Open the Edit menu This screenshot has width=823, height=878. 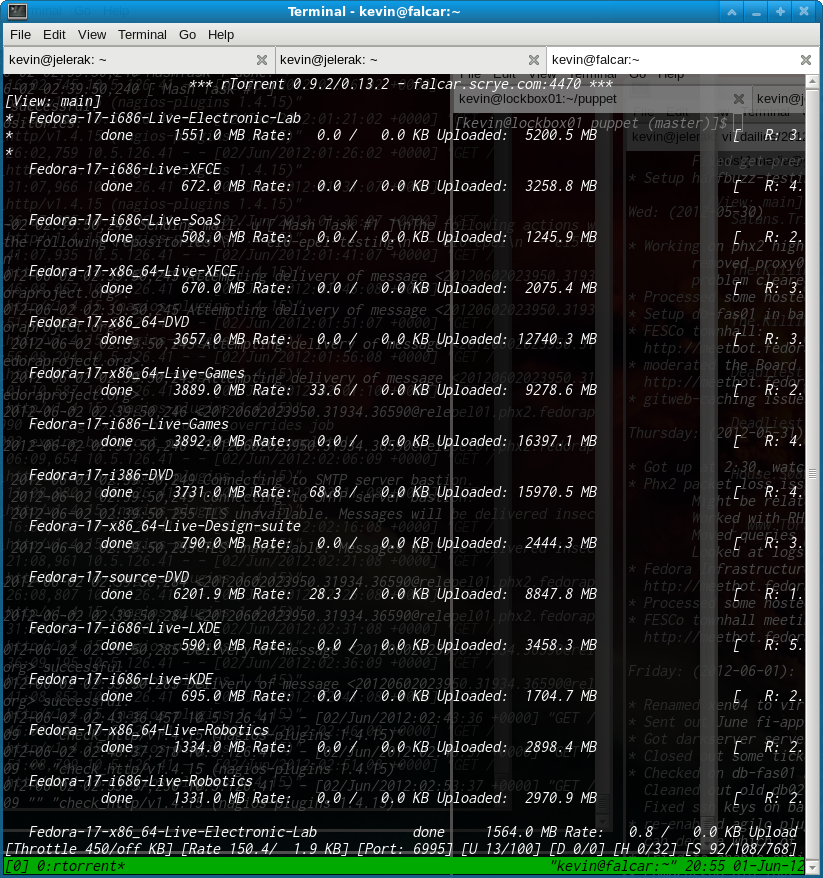point(54,35)
